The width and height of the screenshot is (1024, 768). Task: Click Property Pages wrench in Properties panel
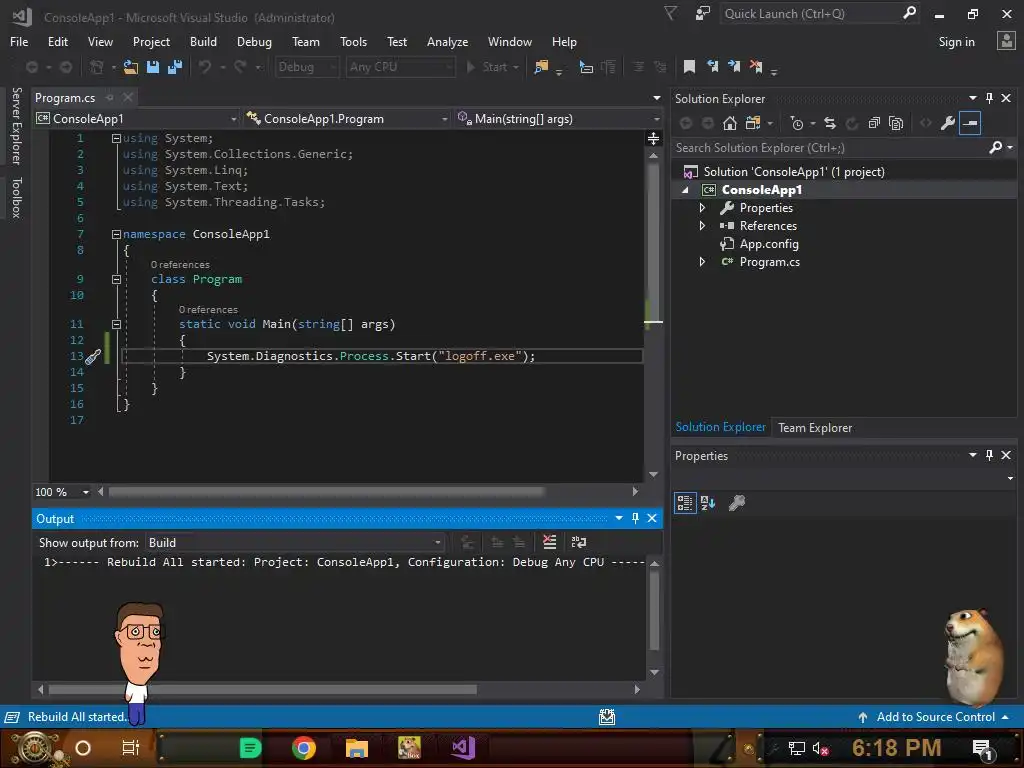click(x=737, y=503)
